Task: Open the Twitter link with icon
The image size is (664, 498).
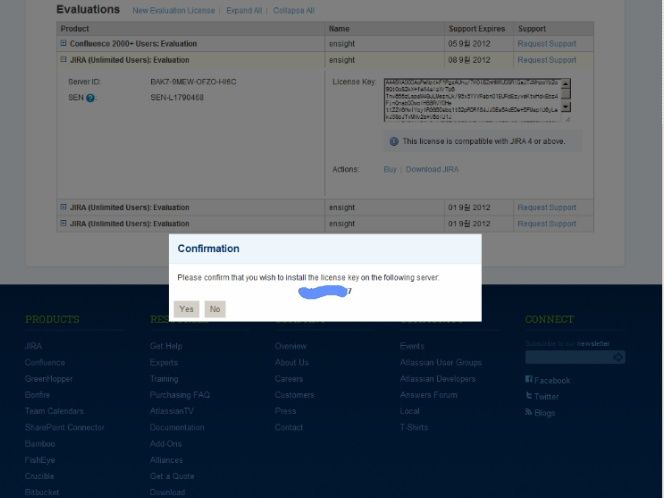Action: 542,396
